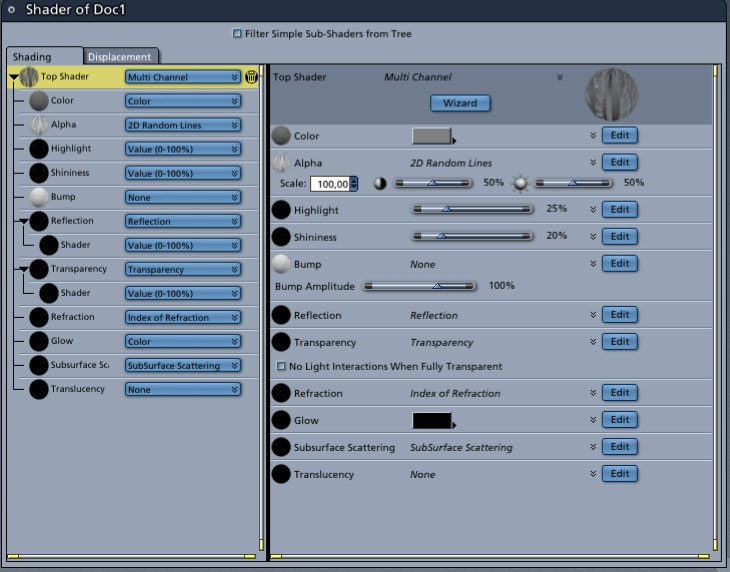Click the Highlight sphere icon in tree
Screen dimensions: 730x572
pos(39,149)
